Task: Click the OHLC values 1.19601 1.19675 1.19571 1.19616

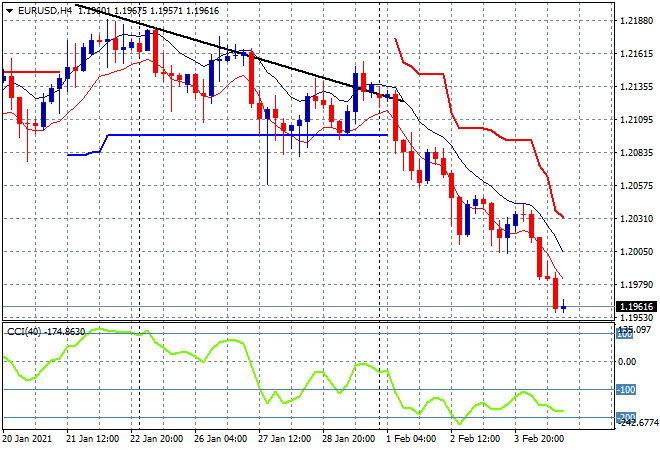Action: (x=149, y=11)
